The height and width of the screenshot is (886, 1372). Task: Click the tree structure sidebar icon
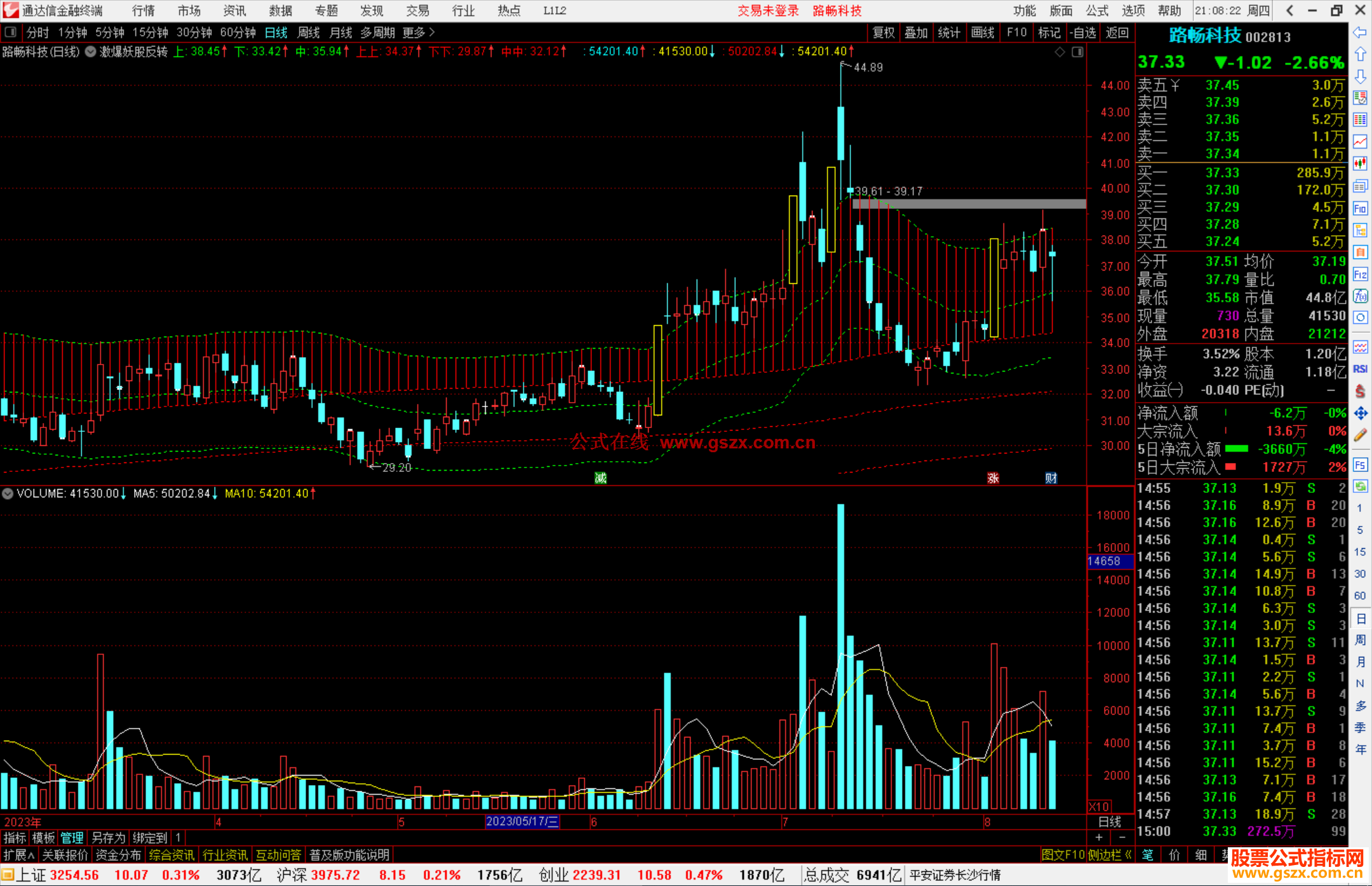click(1359, 230)
